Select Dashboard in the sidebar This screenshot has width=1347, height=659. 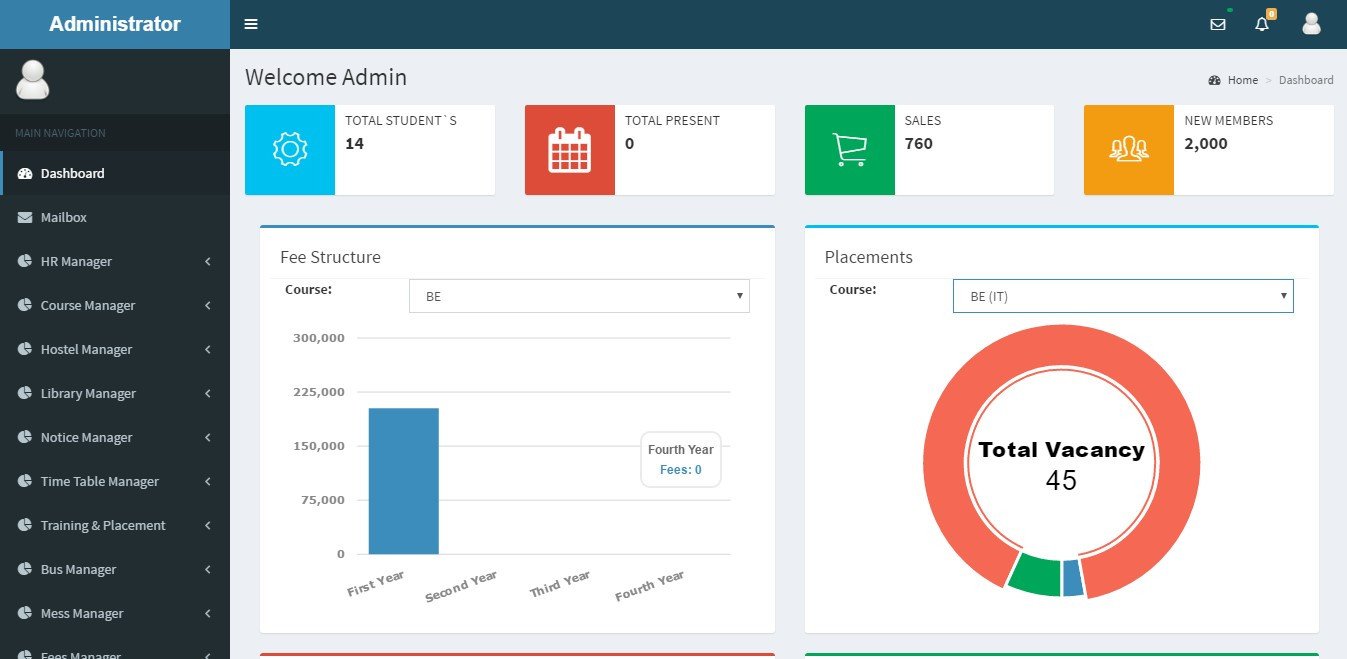pyautogui.click(x=73, y=173)
